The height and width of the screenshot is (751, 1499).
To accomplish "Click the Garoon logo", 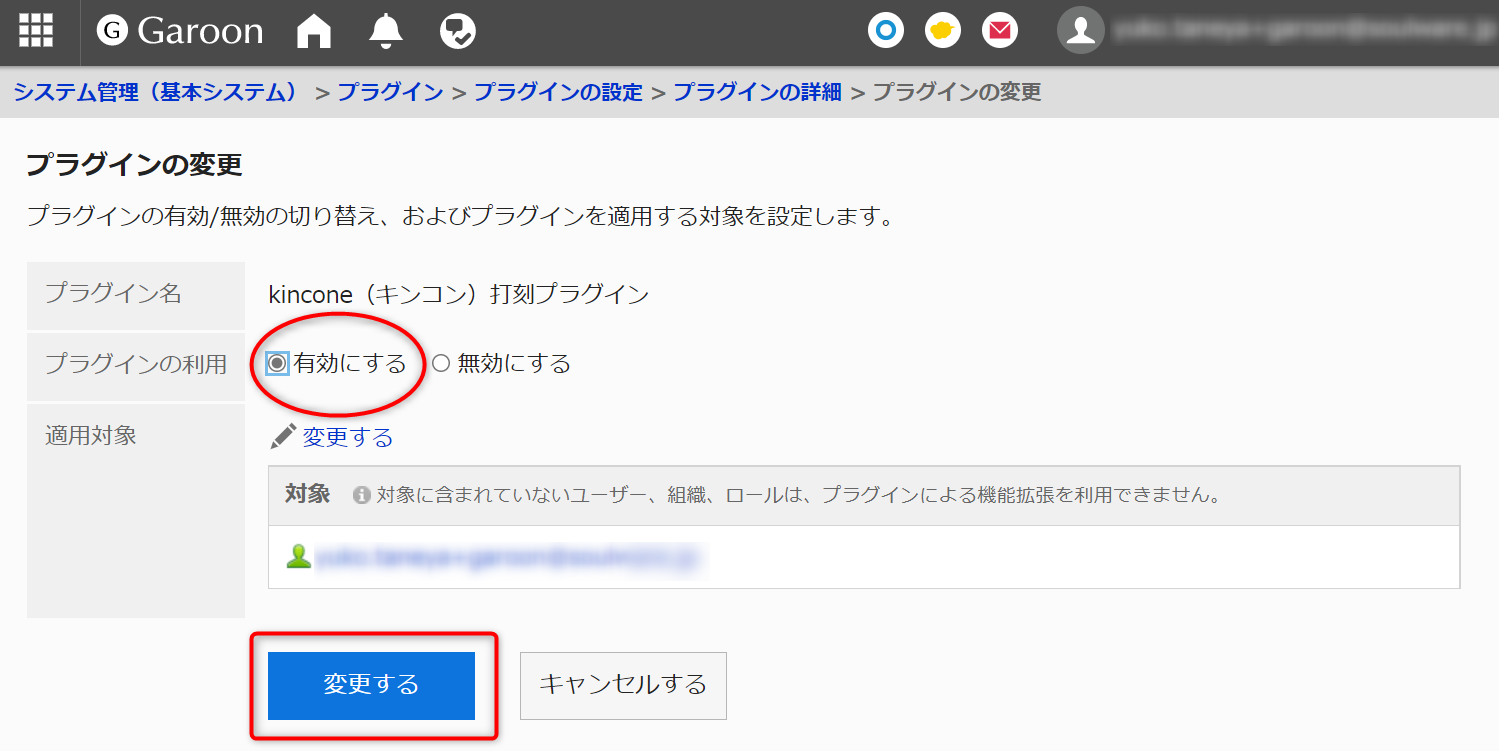I will click(x=180, y=31).
